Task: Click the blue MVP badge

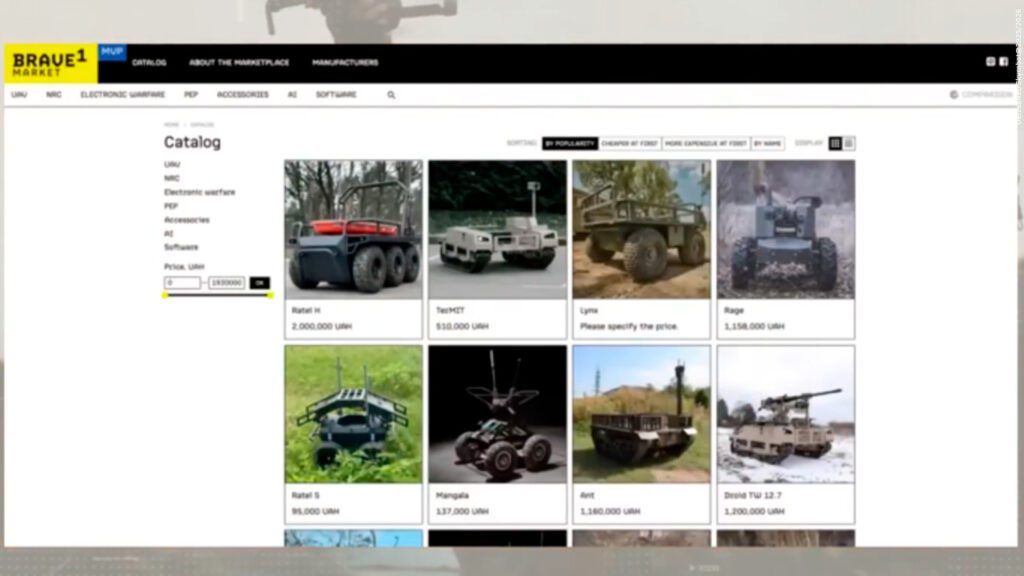Action: coord(112,52)
